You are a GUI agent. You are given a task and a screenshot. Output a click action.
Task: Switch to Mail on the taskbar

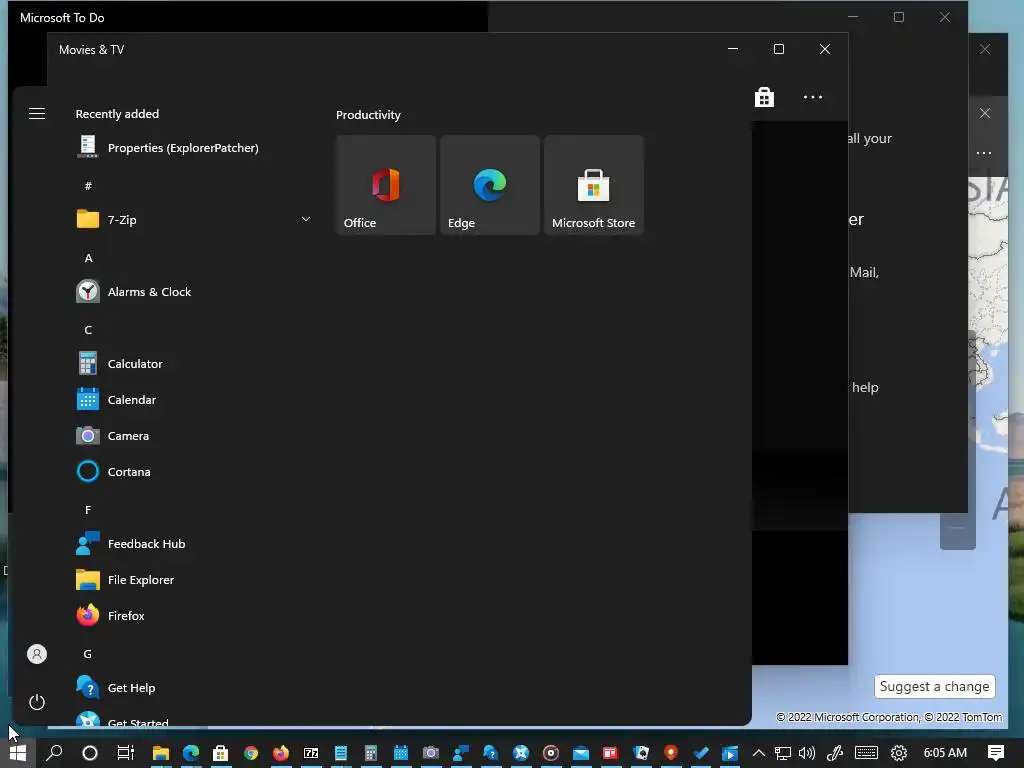click(581, 753)
